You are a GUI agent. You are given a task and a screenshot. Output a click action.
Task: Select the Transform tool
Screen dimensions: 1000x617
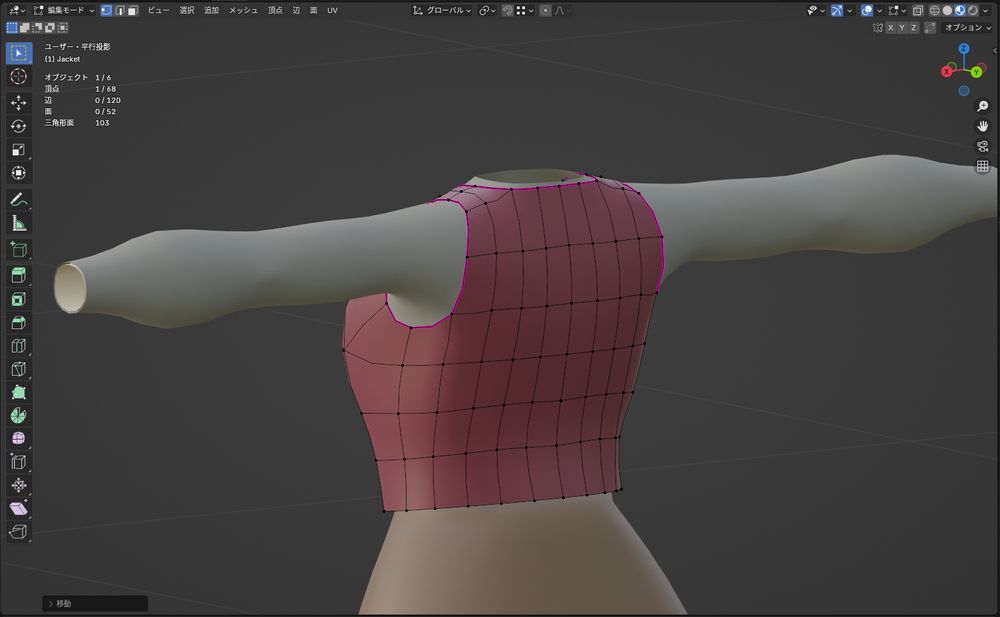pyautogui.click(x=18, y=173)
